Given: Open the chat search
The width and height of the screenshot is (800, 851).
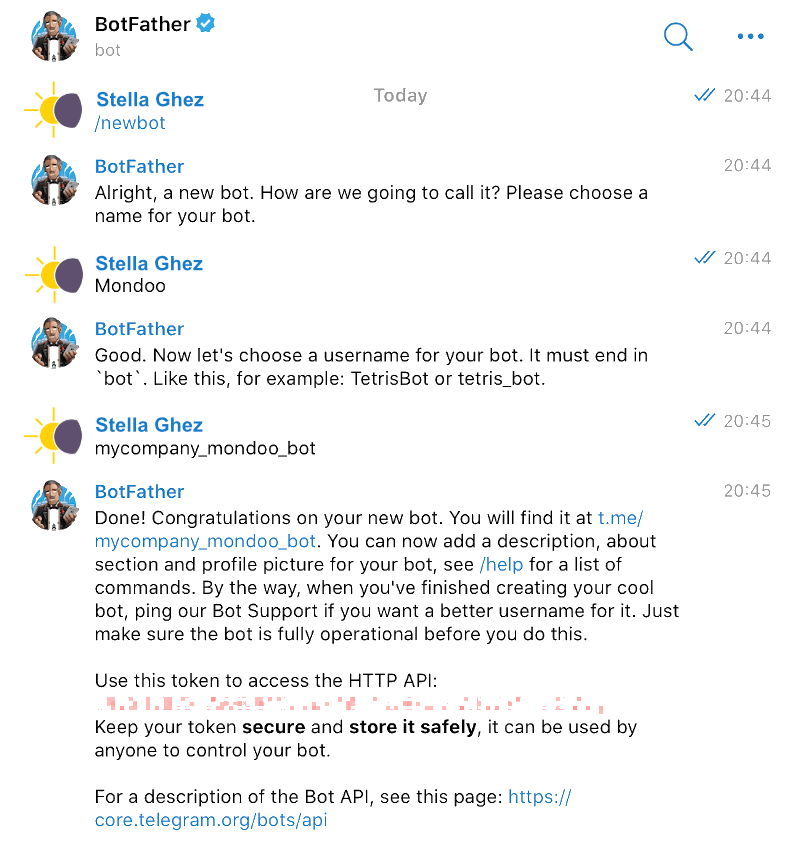Looking at the screenshot, I should point(678,36).
